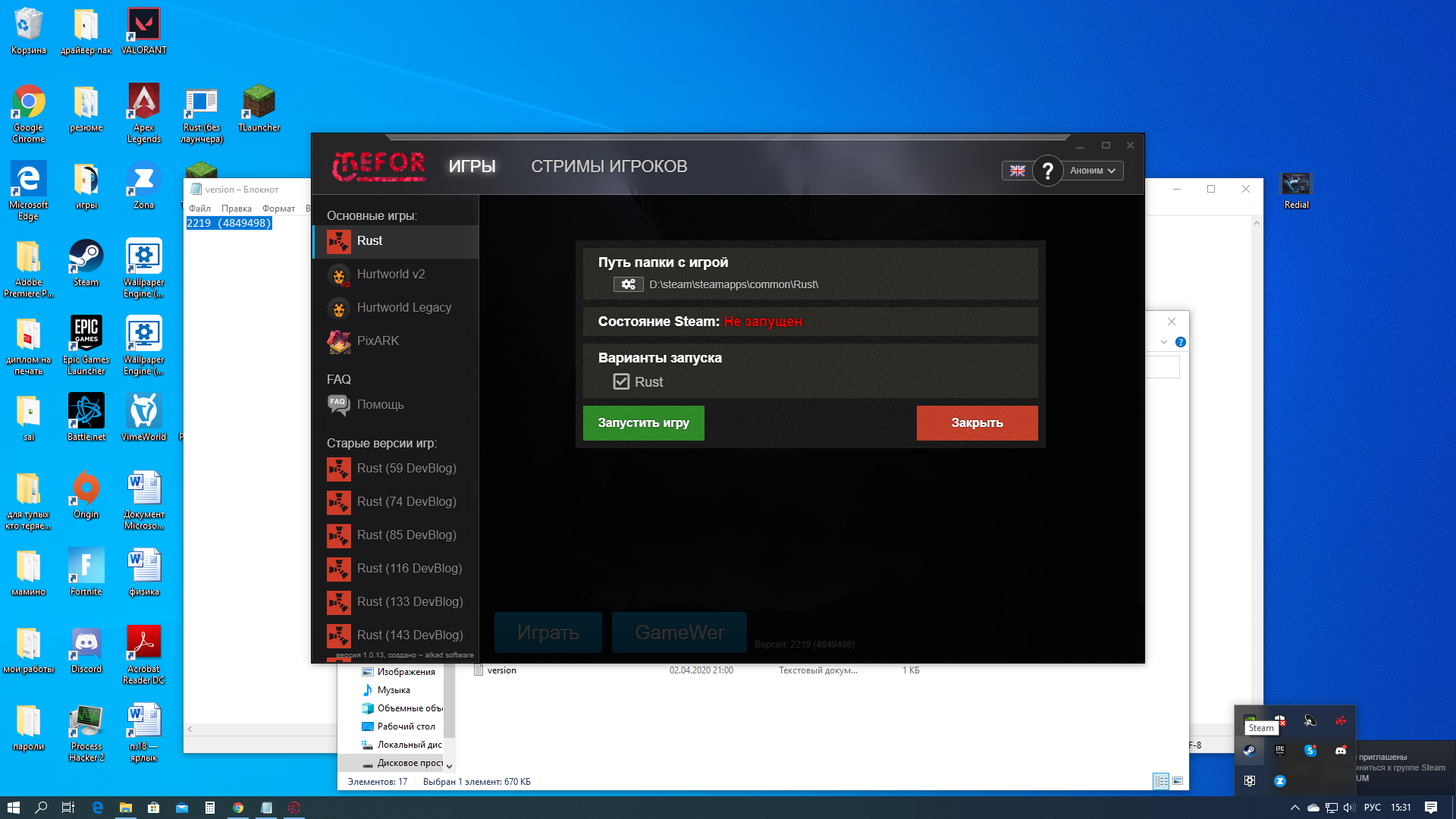Switch language with the UK flag icon
This screenshot has width=1456, height=819.
click(x=1017, y=171)
